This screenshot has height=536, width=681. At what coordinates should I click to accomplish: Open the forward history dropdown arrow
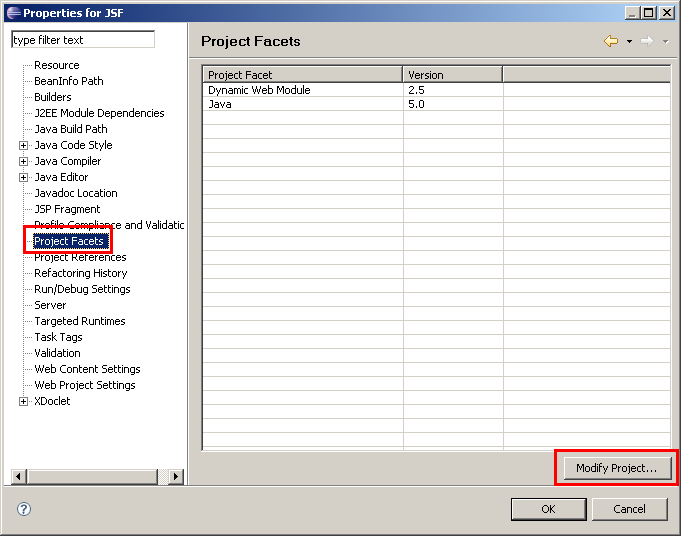tap(665, 42)
